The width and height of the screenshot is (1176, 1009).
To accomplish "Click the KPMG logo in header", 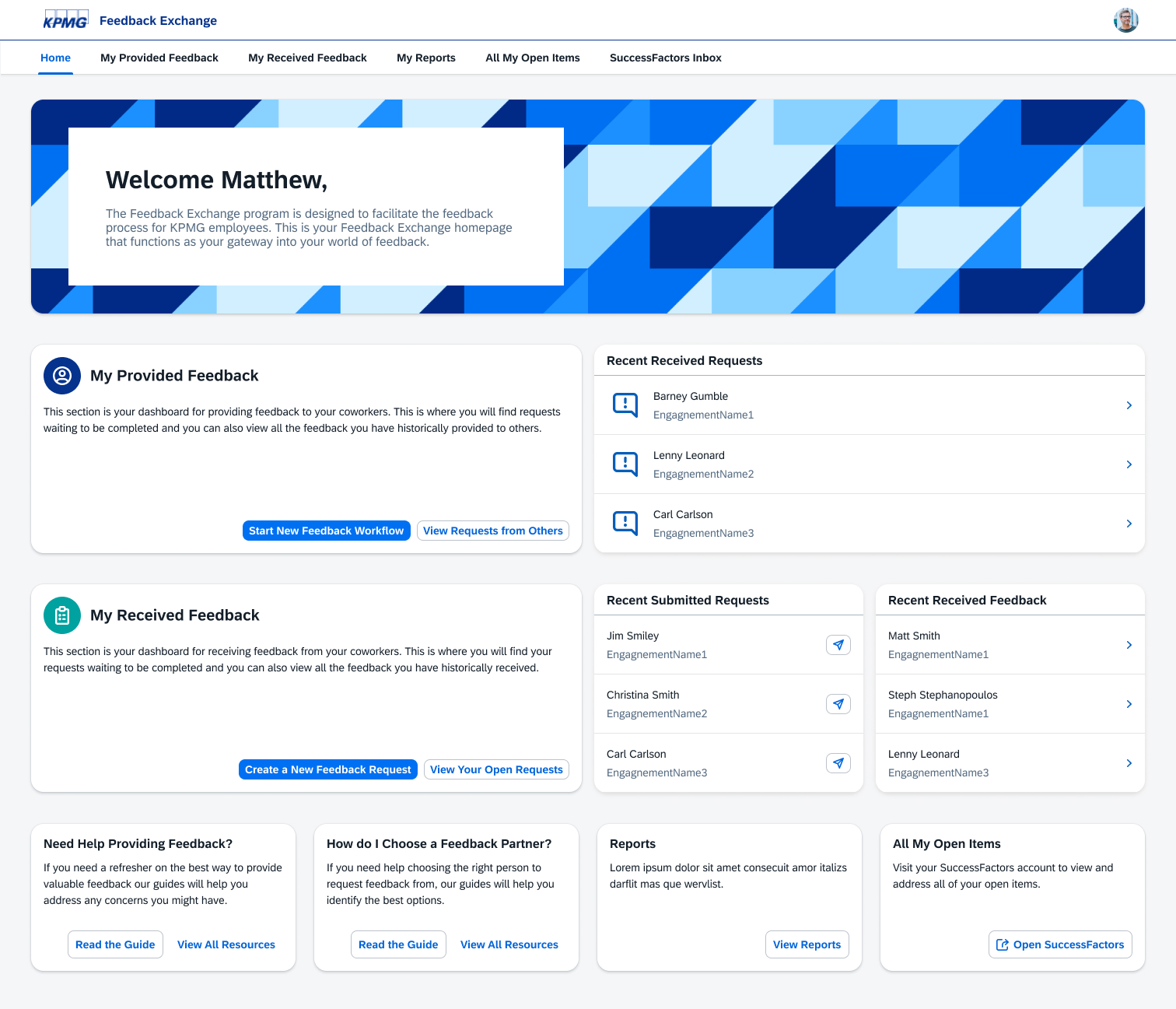I will (65, 20).
